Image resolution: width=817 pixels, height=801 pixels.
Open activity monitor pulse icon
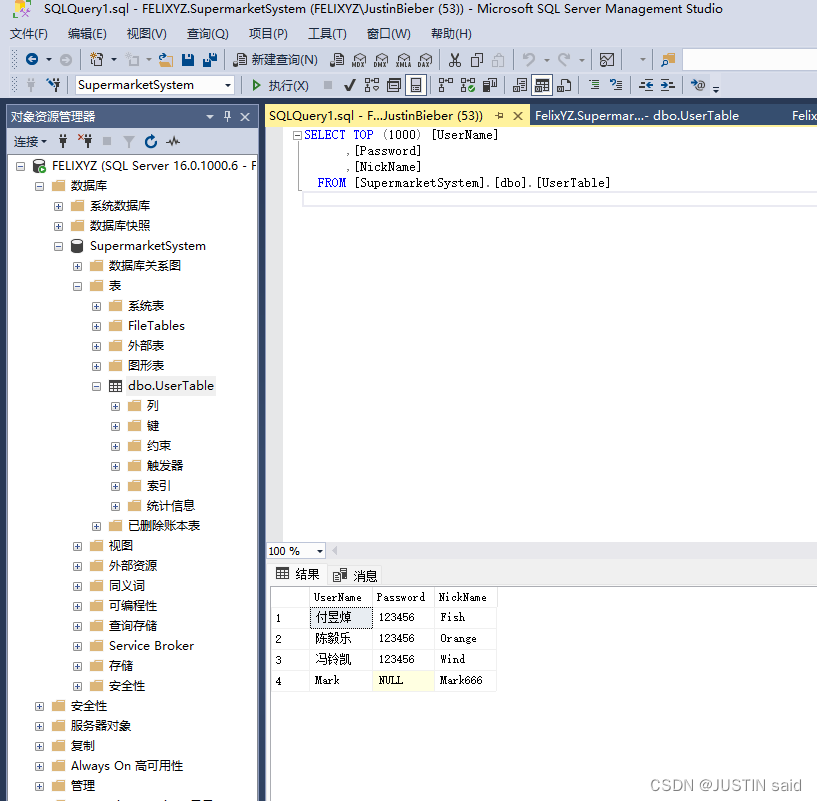[x=173, y=141]
